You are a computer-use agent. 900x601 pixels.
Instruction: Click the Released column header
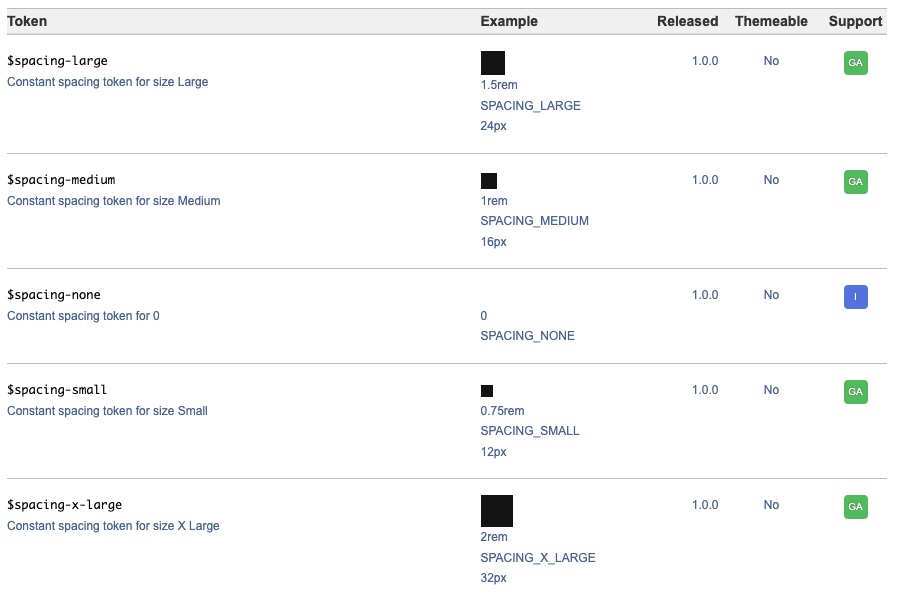coord(687,21)
